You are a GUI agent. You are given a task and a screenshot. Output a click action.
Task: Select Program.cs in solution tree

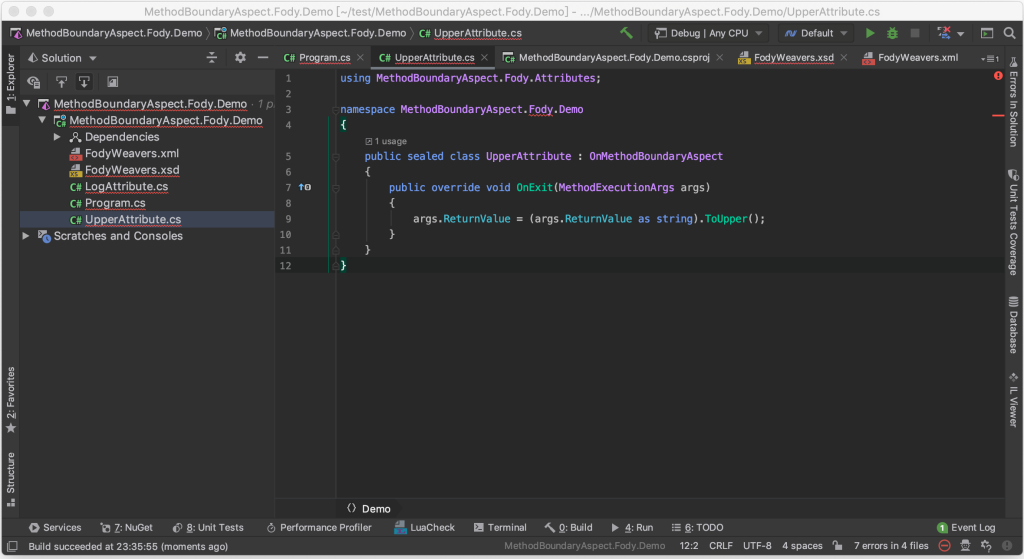pyautogui.click(x=115, y=202)
